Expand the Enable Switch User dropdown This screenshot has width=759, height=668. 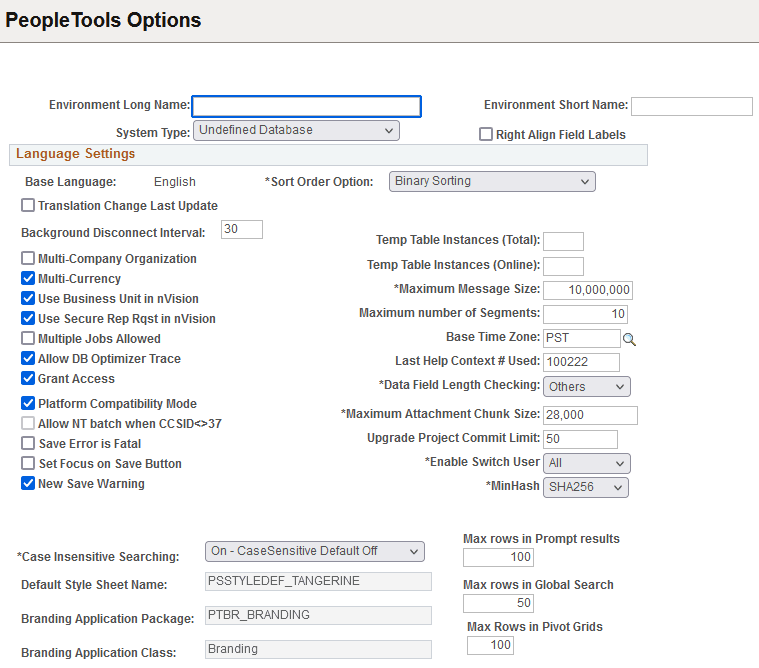[x=587, y=463]
